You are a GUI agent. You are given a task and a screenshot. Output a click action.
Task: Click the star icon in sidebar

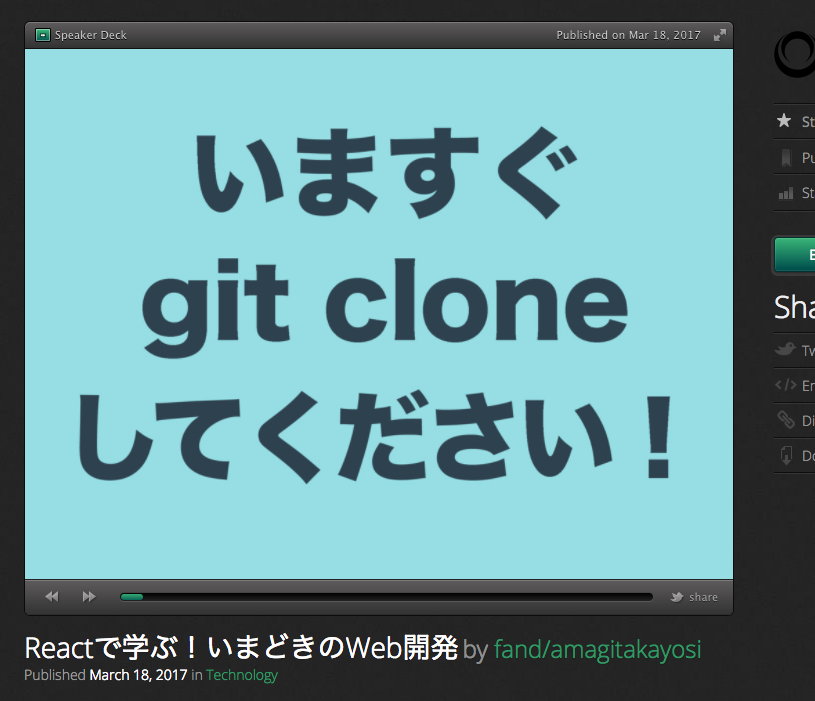[x=784, y=121]
